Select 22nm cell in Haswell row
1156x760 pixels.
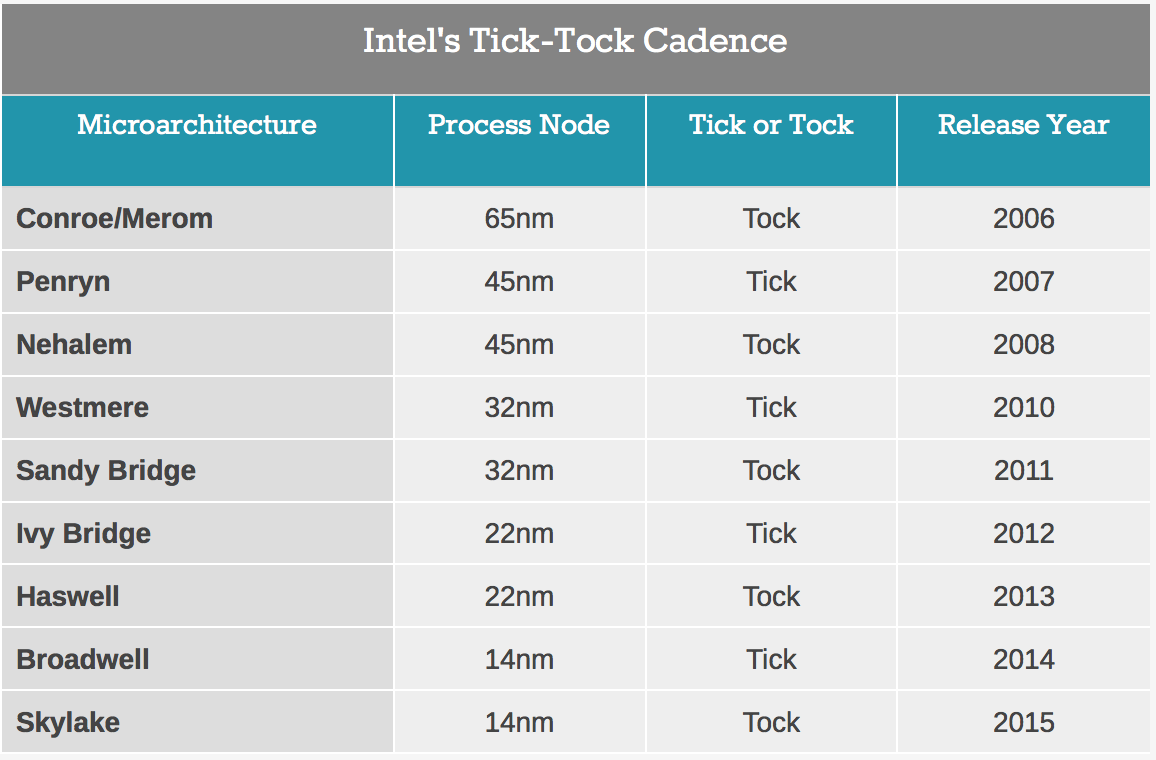(520, 596)
